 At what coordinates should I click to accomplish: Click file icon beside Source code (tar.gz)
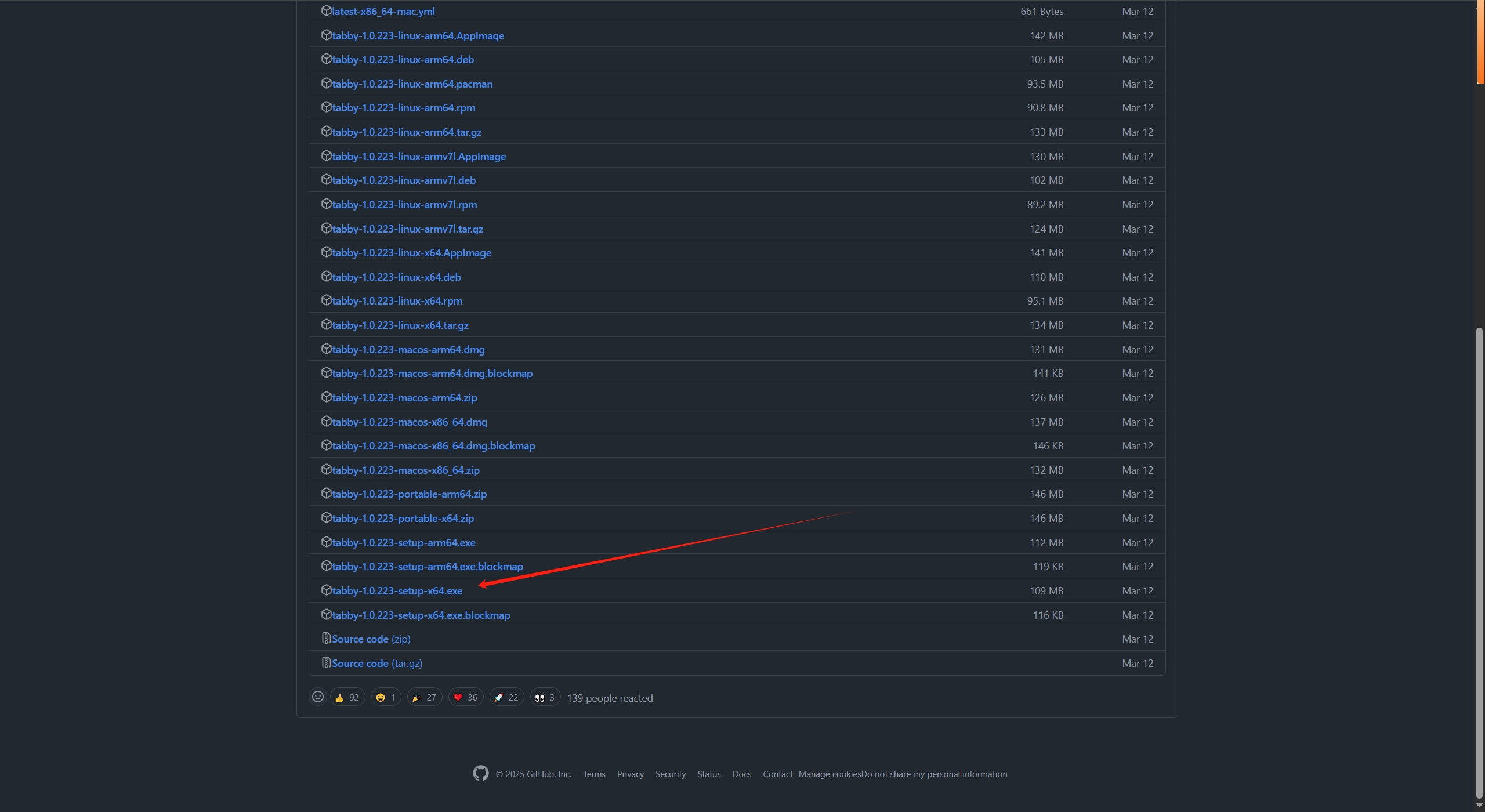tap(326, 663)
